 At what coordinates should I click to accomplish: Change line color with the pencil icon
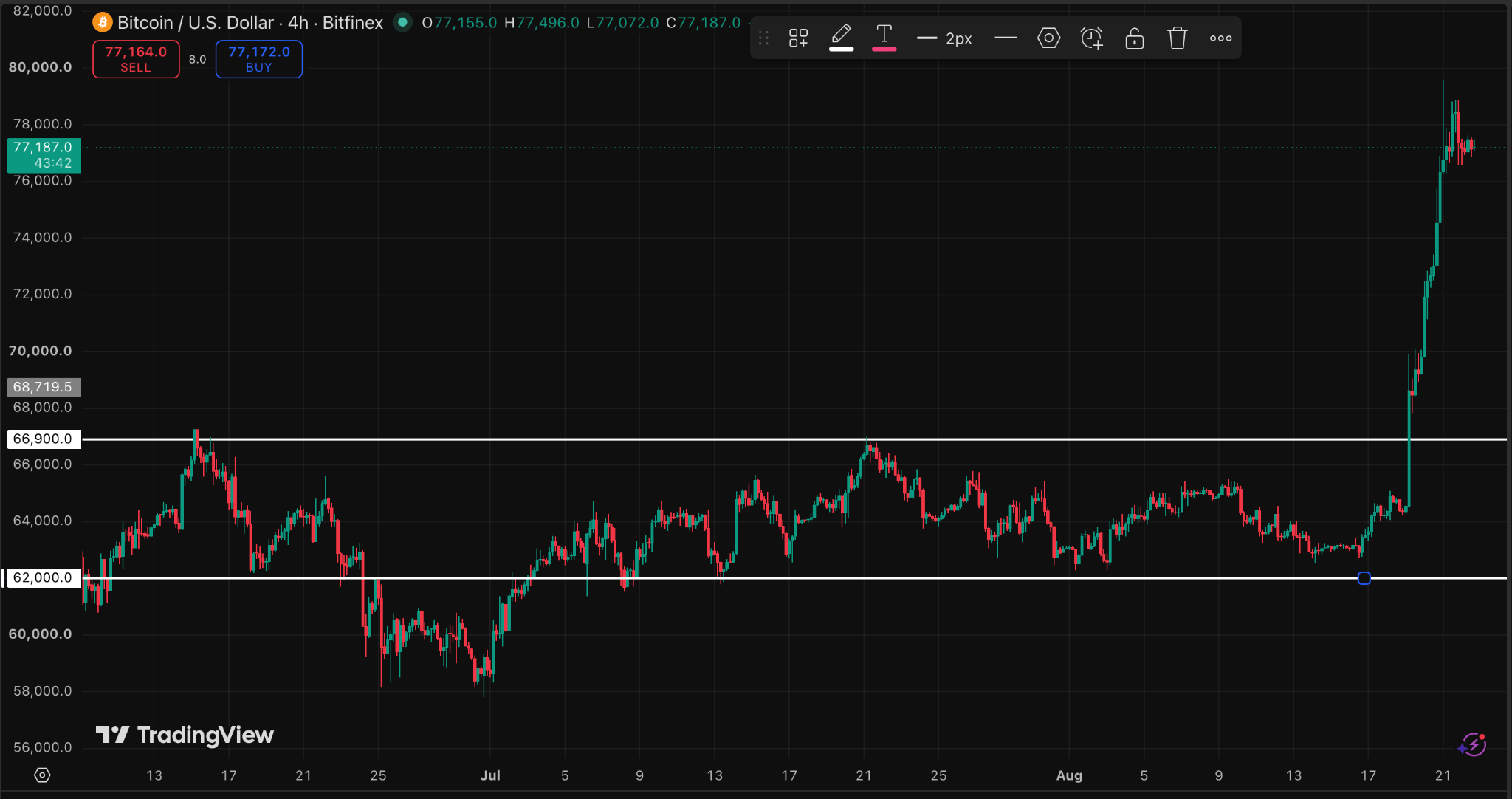[841, 38]
